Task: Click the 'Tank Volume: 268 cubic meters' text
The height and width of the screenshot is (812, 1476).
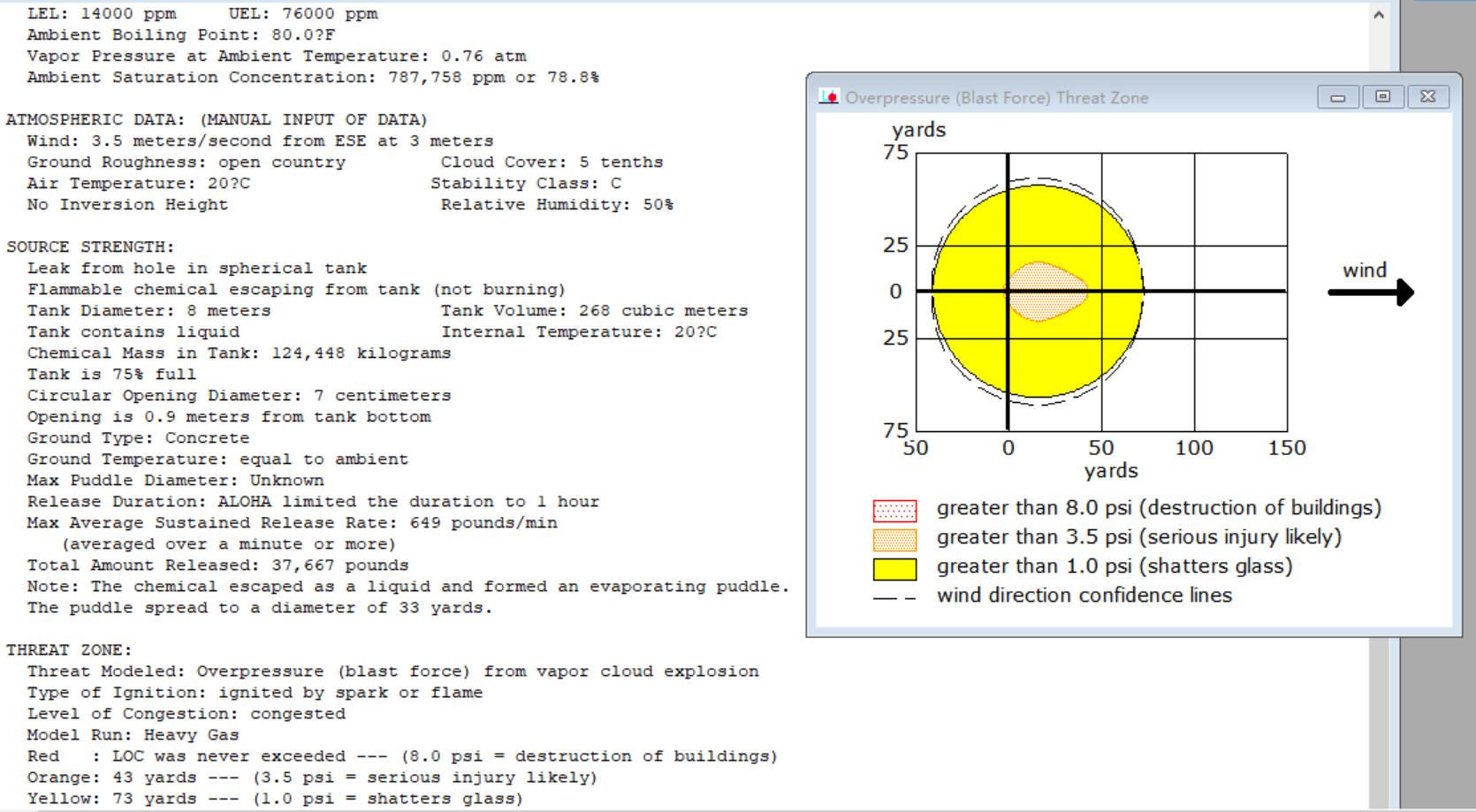Action: tap(595, 311)
